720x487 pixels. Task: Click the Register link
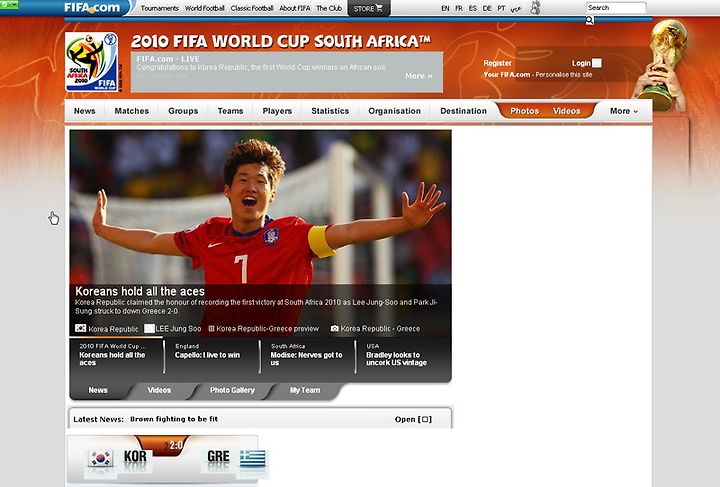(497, 63)
